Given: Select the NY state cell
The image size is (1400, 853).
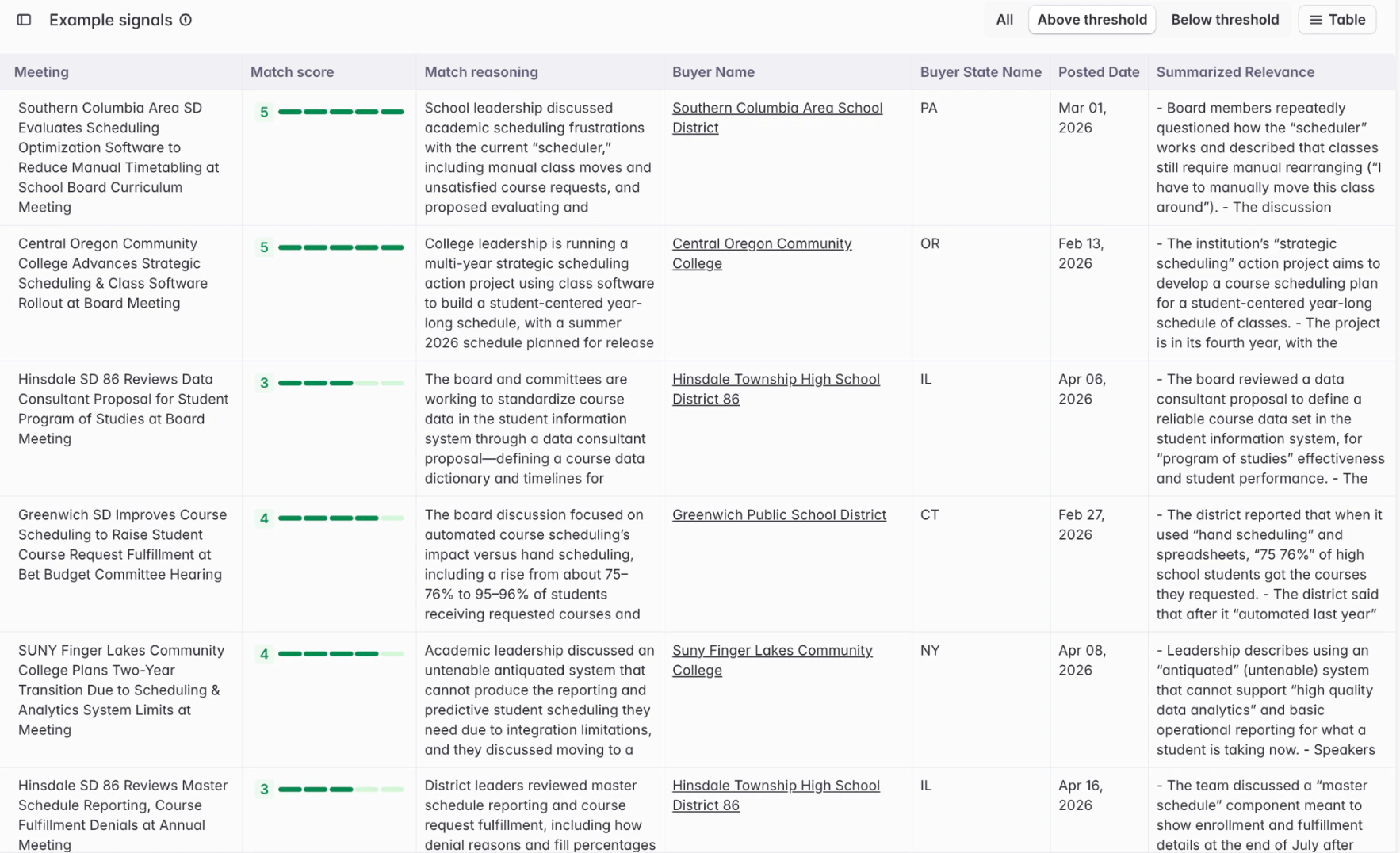Looking at the screenshot, I should point(930,650).
